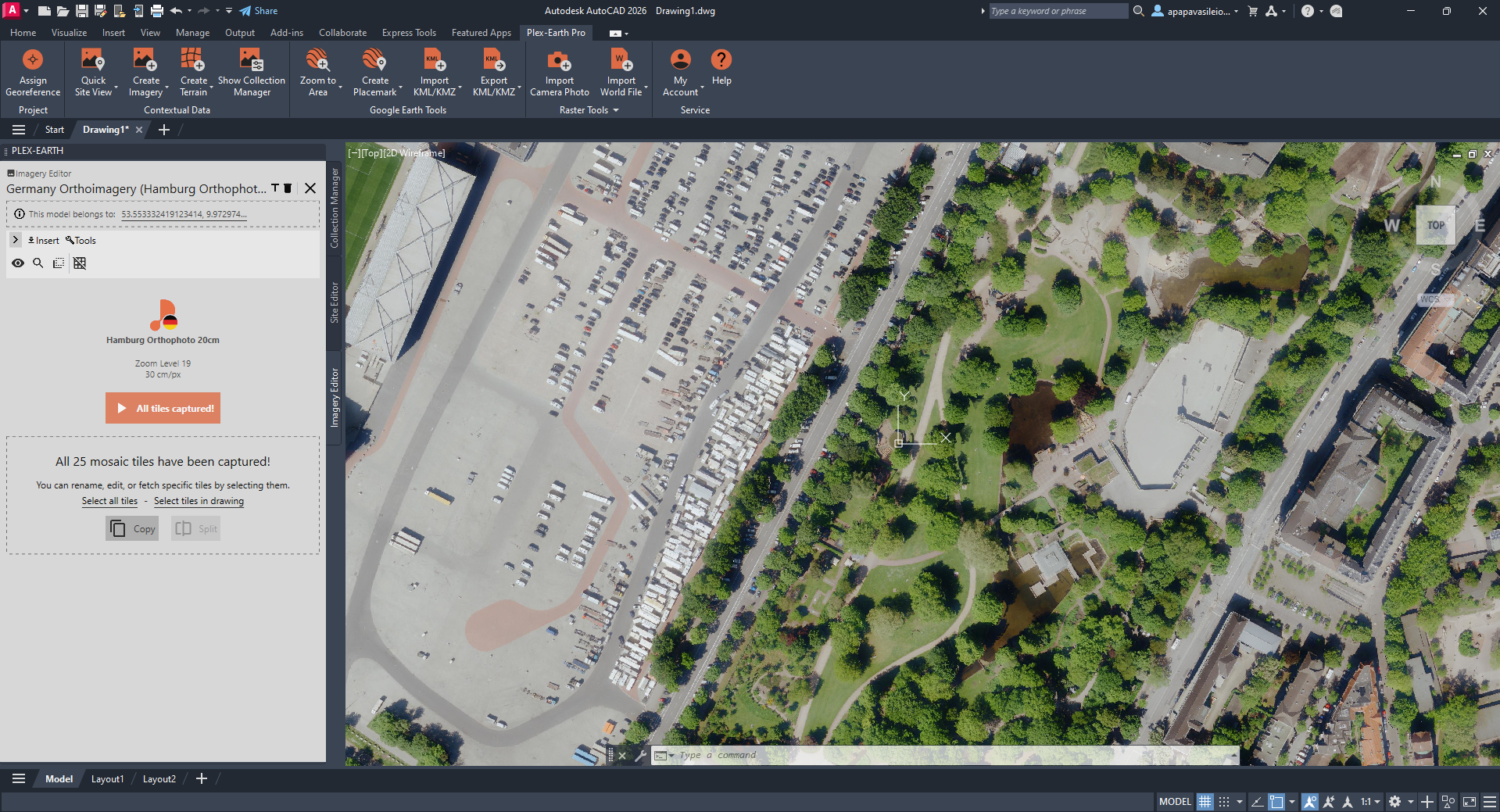Viewport: 1500px width, 812px height.
Task: Open the Export KML/KMZ tool
Action: [493, 70]
